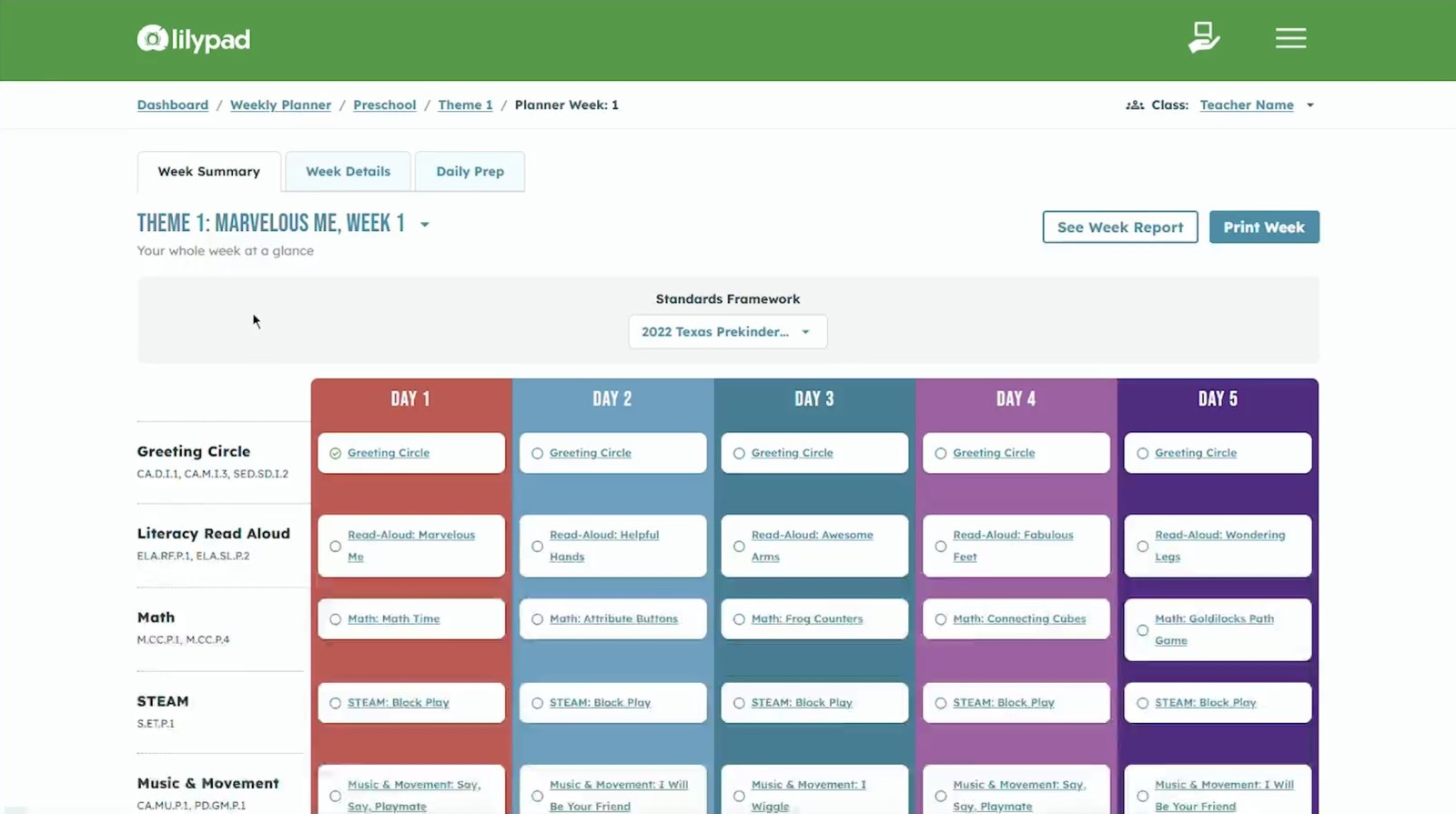Select the Literacy Read Aloud row heading

214,534
